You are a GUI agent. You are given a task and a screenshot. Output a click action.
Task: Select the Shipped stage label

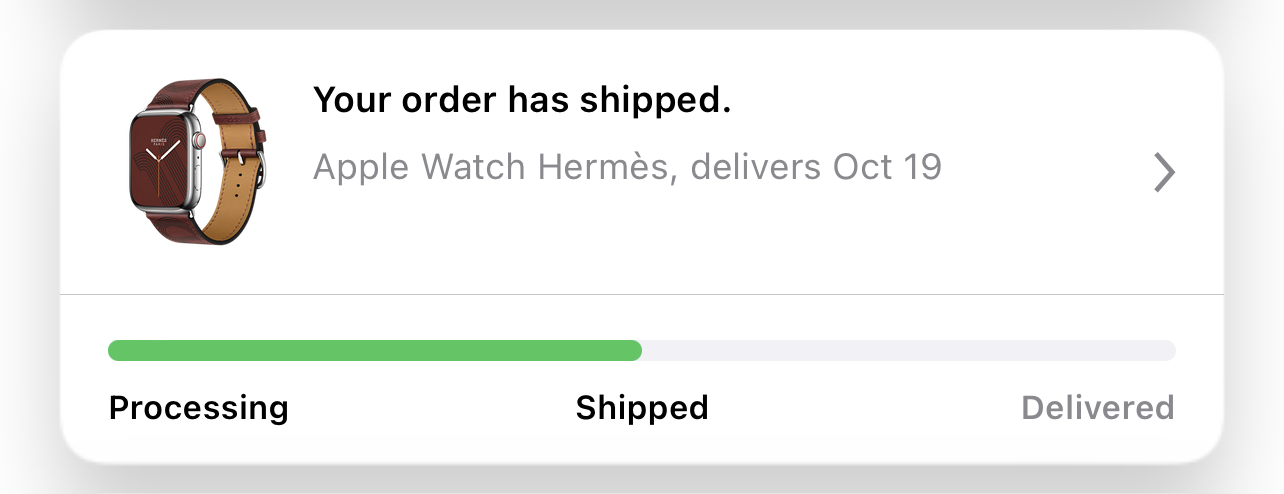(x=642, y=408)
